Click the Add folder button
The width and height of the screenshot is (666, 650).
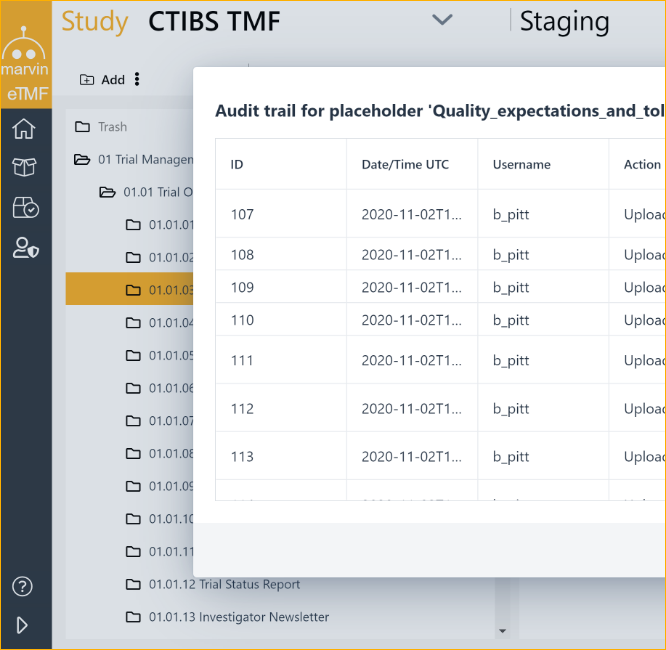coord(102,80)
